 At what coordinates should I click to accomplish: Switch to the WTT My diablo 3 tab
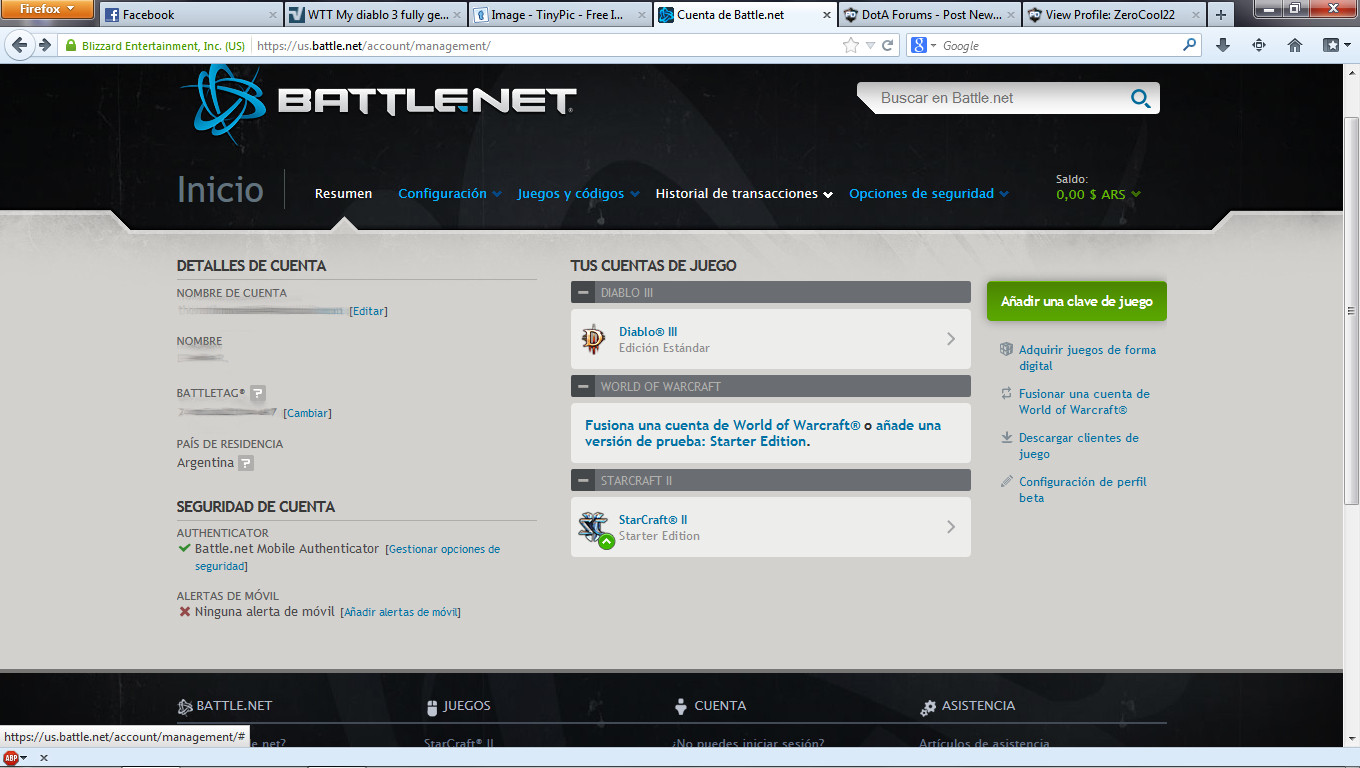pyautogui.click(x=375, y=14)
